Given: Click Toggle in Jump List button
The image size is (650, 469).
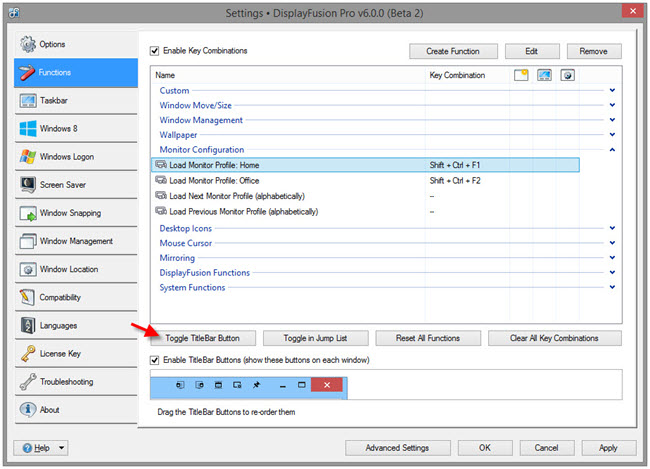Looking at the screenshot, I should coord(315,338).
